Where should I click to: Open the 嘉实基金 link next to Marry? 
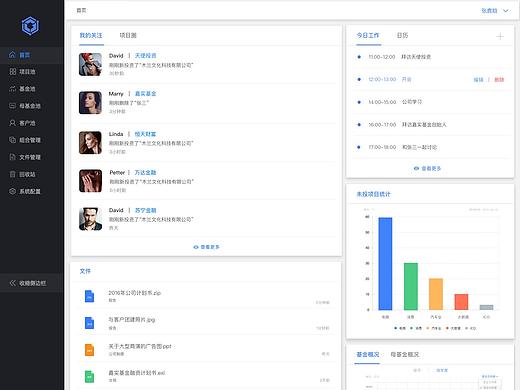(145, 94)
